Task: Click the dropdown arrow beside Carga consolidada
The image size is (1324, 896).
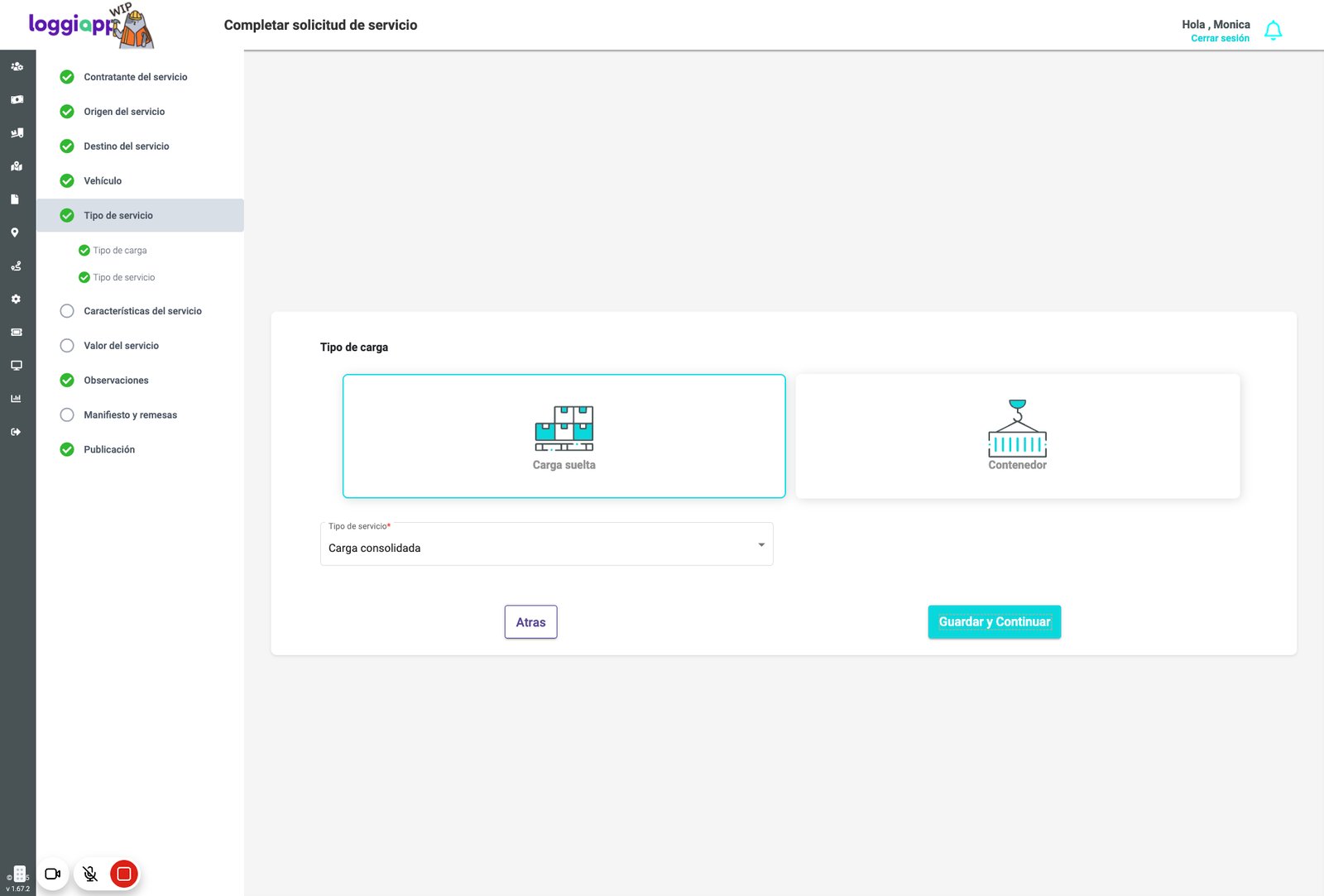Action: (x=761, y=544)
